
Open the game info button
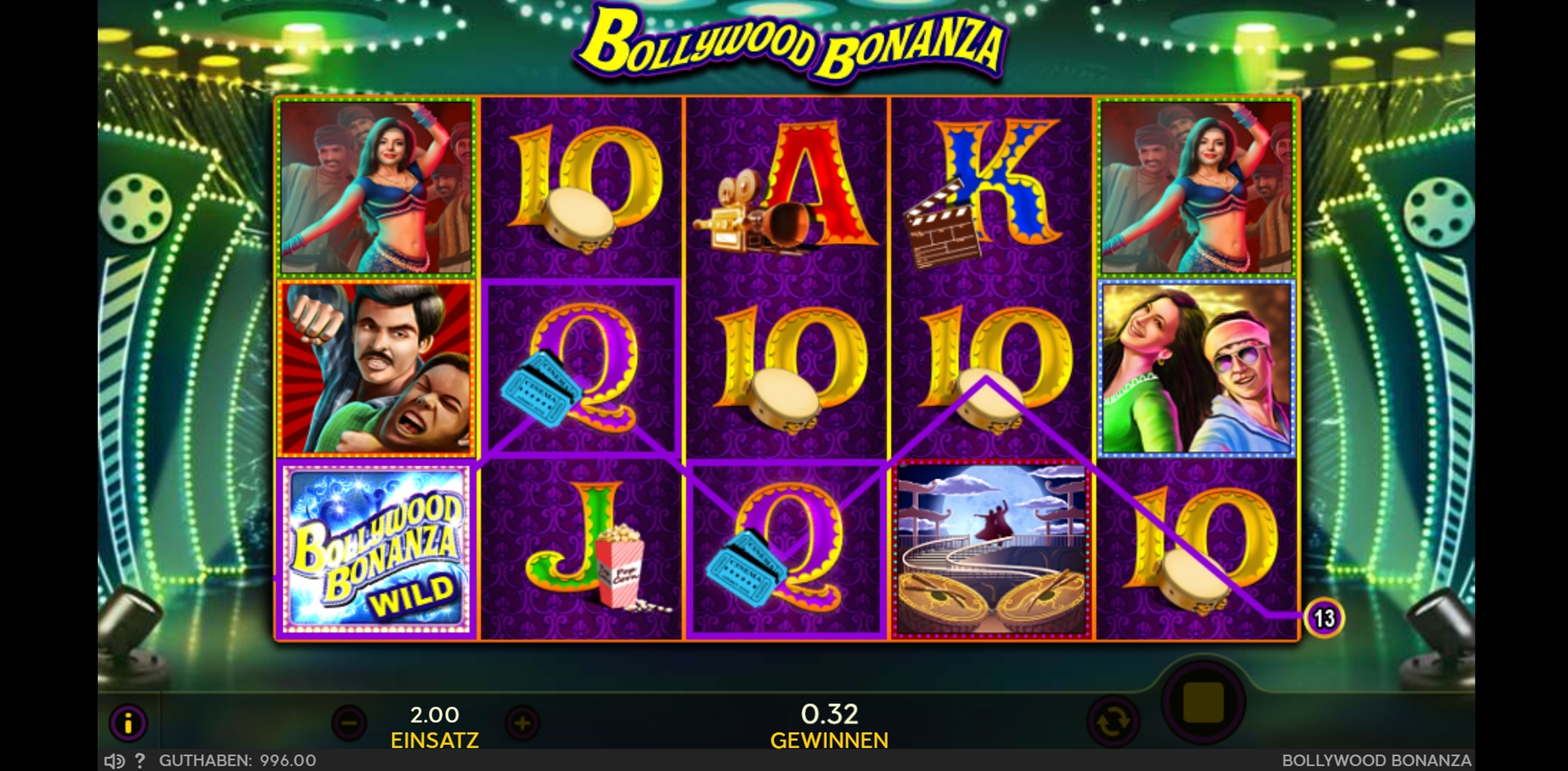[x=128, y=723]
